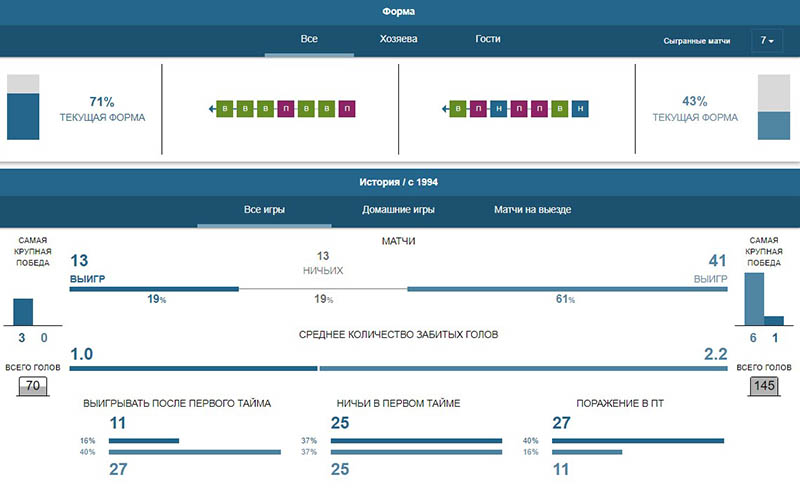Click the last blue Н box in right form
Image resolution: width=800 pixels, height=489 pixels.
pos(580,109)
